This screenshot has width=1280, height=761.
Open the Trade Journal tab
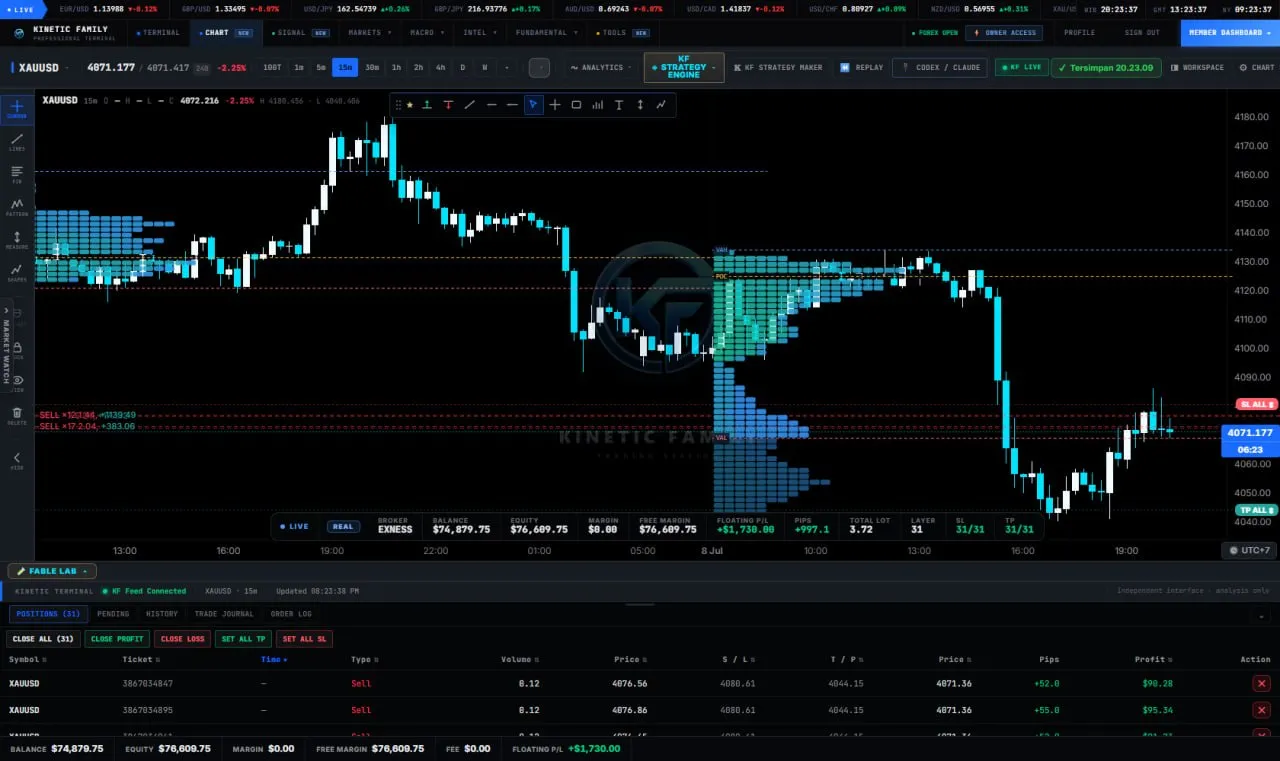tap(224, 614)
